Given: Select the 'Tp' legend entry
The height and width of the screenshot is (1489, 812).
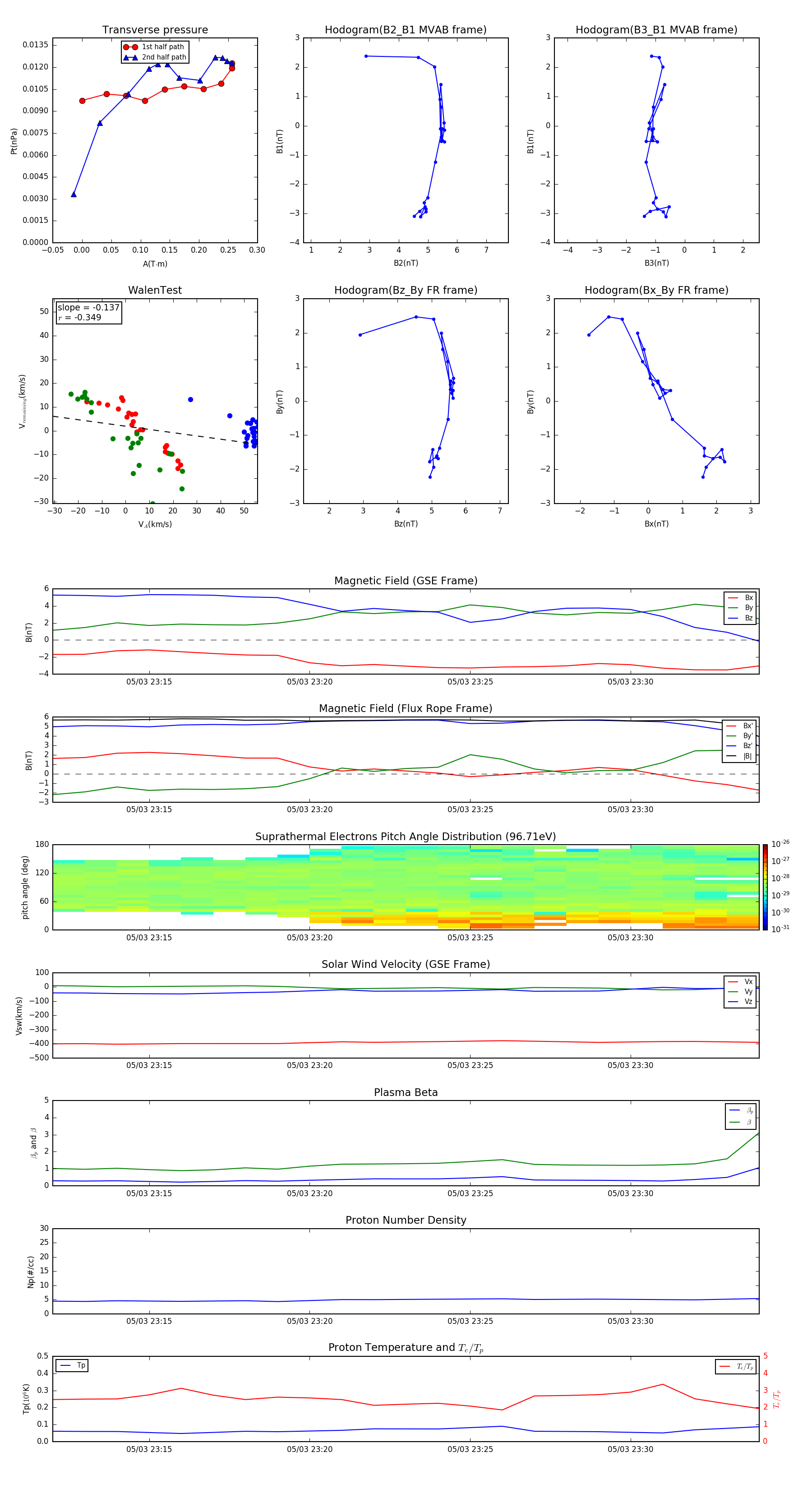Looking at the screenshot, I should click(73, 1366).
